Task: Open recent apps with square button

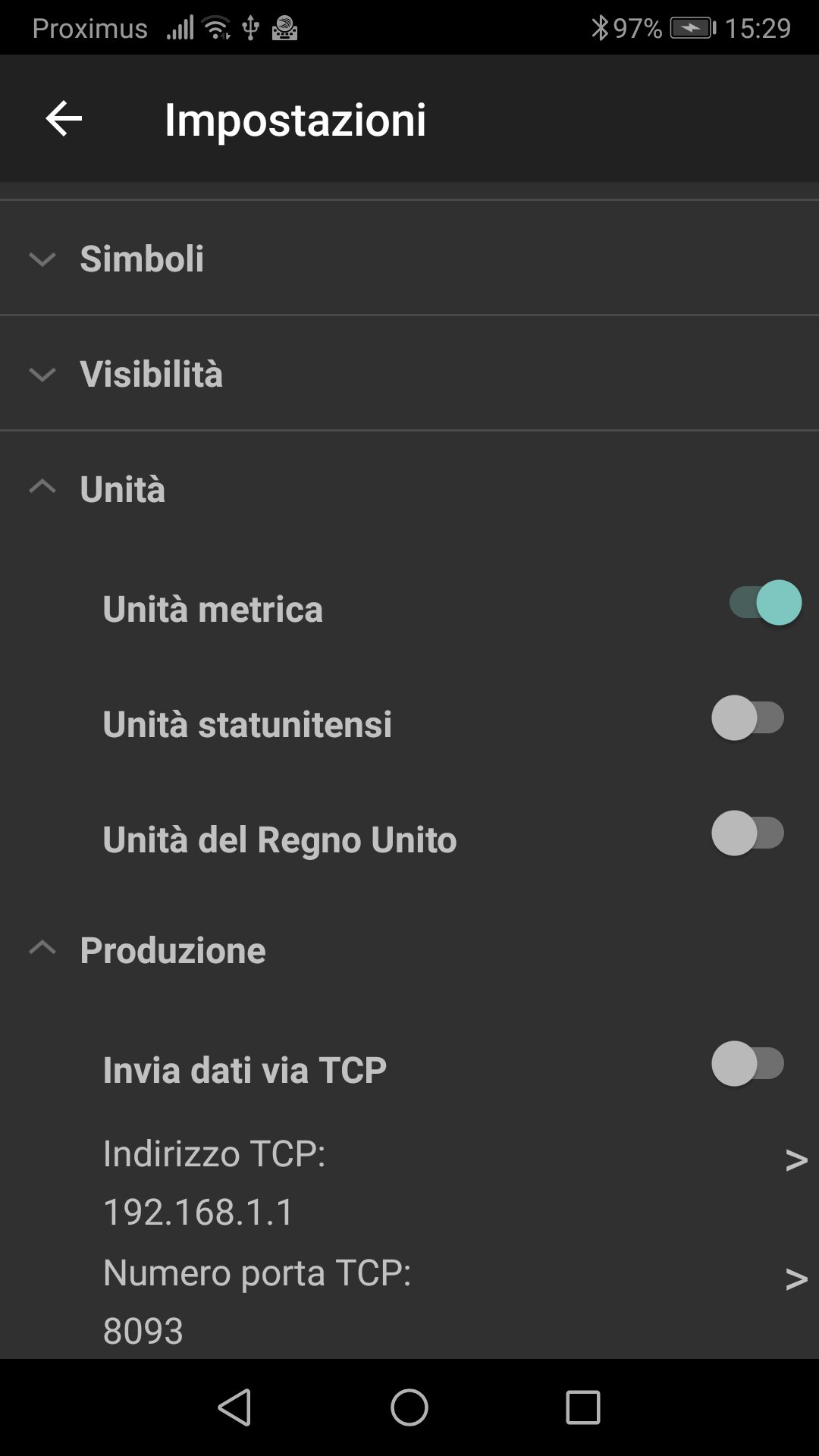Action: tap(582, 1407)
